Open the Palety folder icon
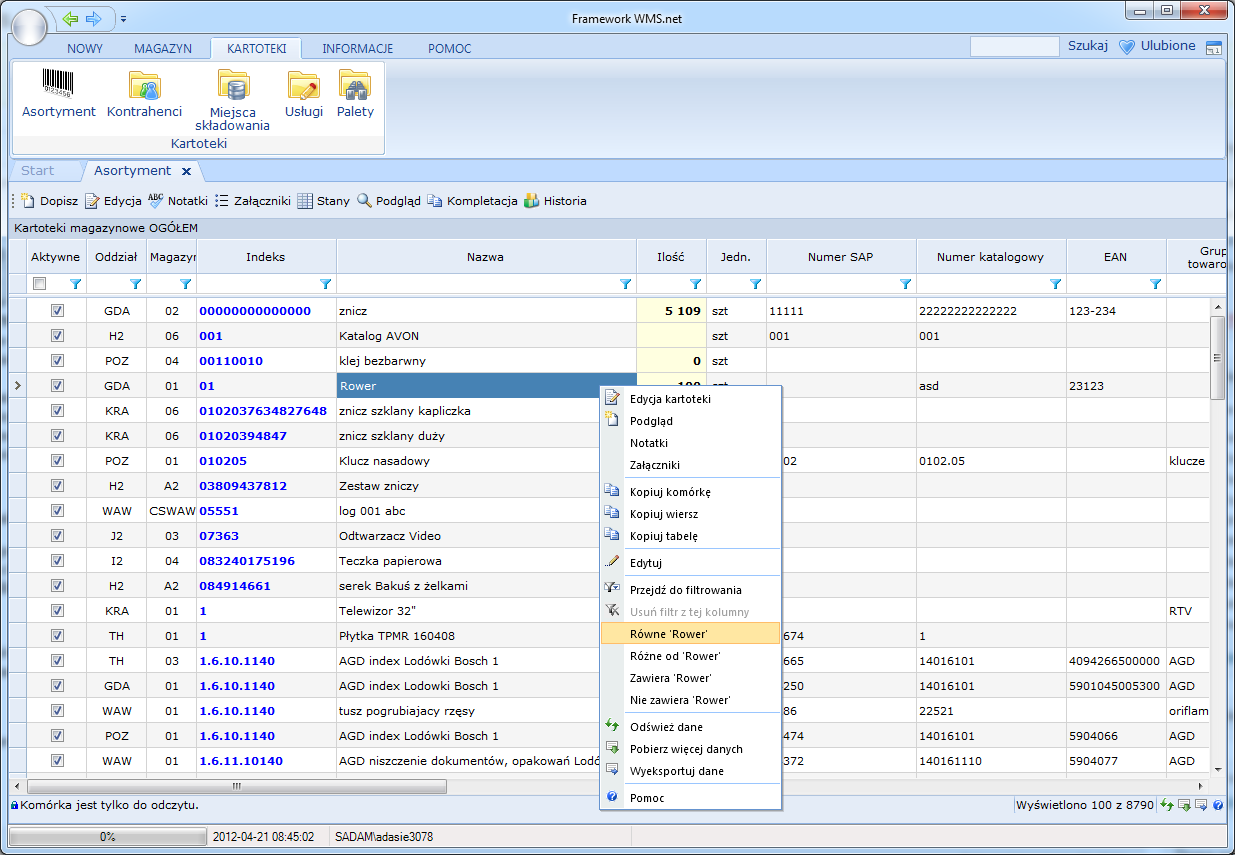Image resolution: width=1235 pixels, height=855 pixels. pyautogui.click(x=354, y=87)
